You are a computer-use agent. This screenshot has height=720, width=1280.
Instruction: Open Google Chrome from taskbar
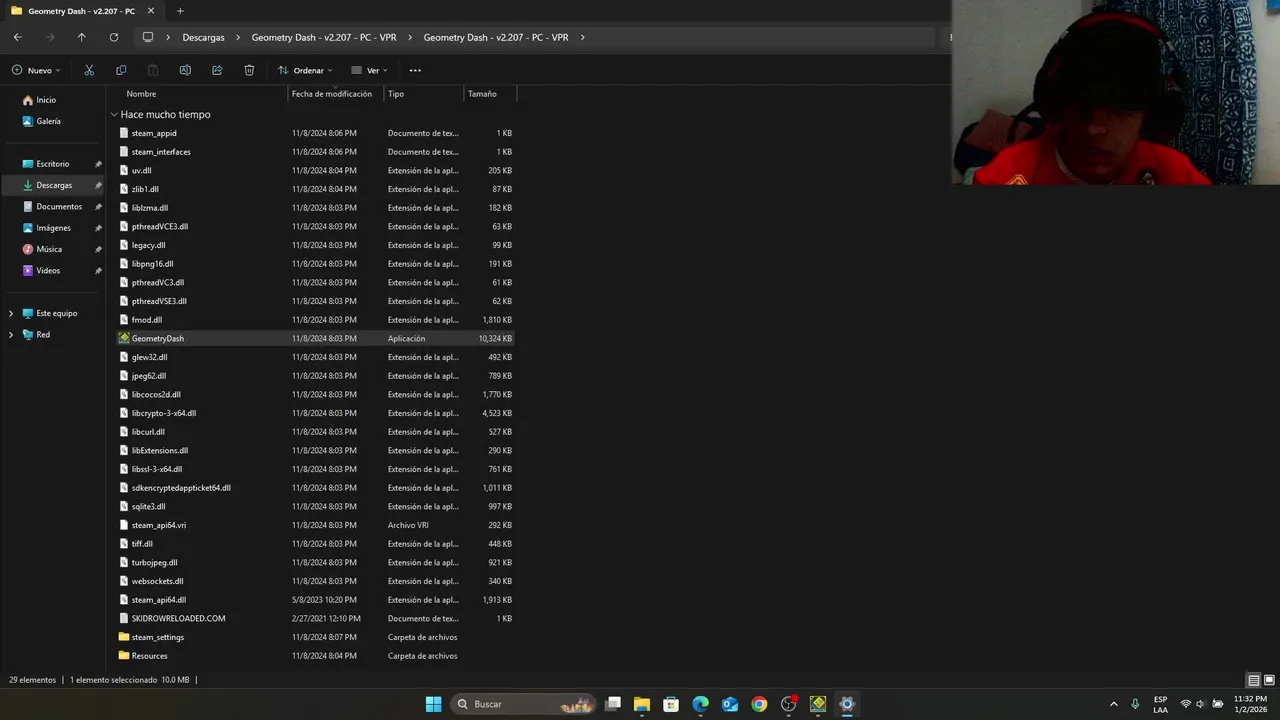pos(760,704)
